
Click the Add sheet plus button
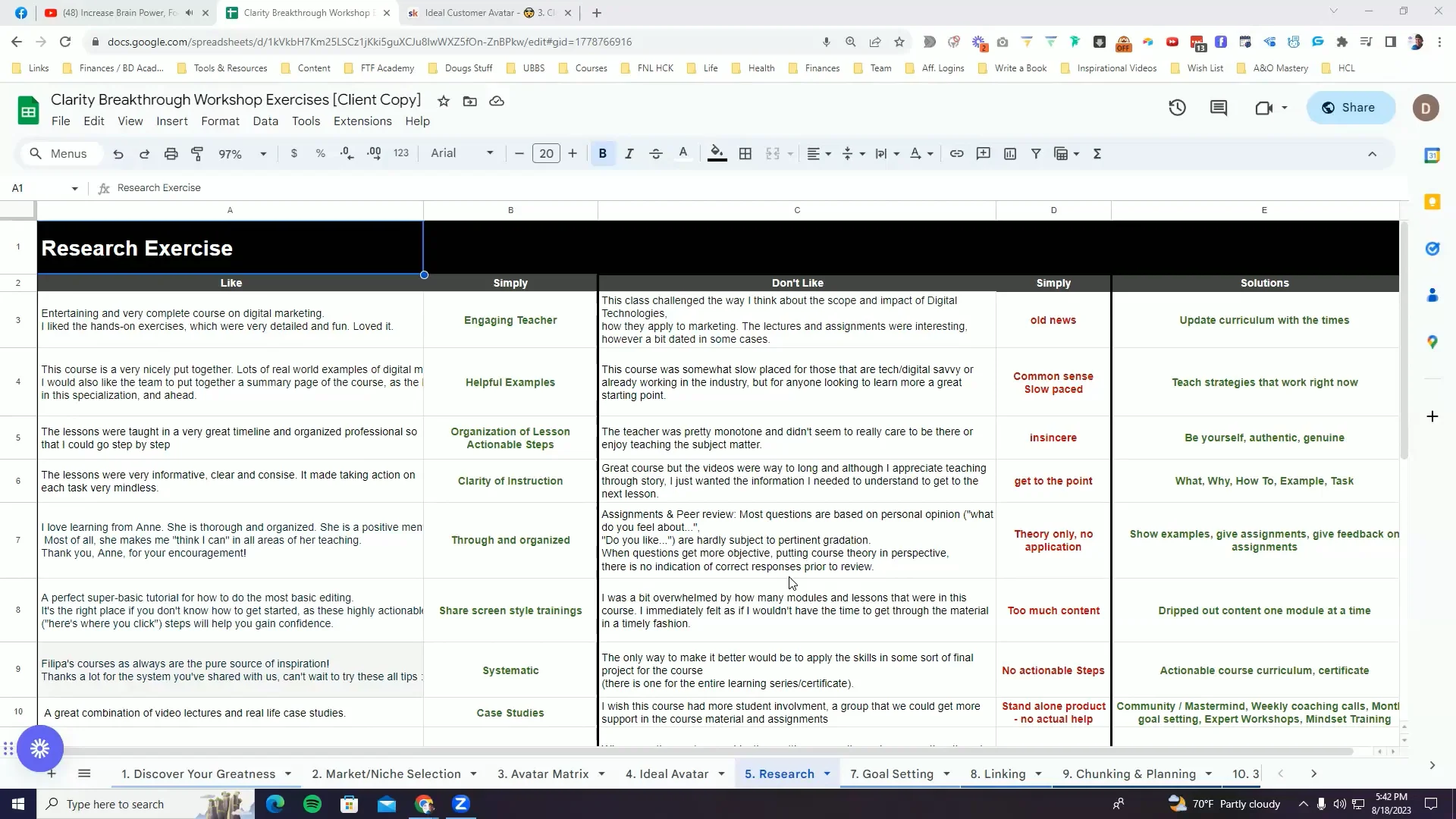(x=51, y=773)
